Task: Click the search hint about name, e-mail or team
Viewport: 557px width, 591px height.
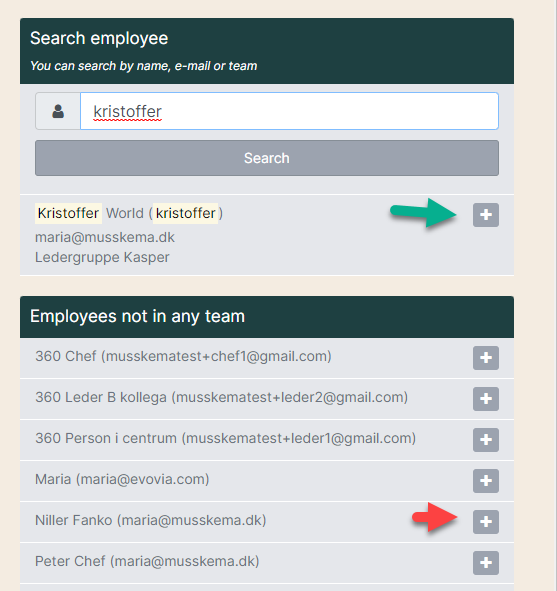Action: (x=144, y=66)
